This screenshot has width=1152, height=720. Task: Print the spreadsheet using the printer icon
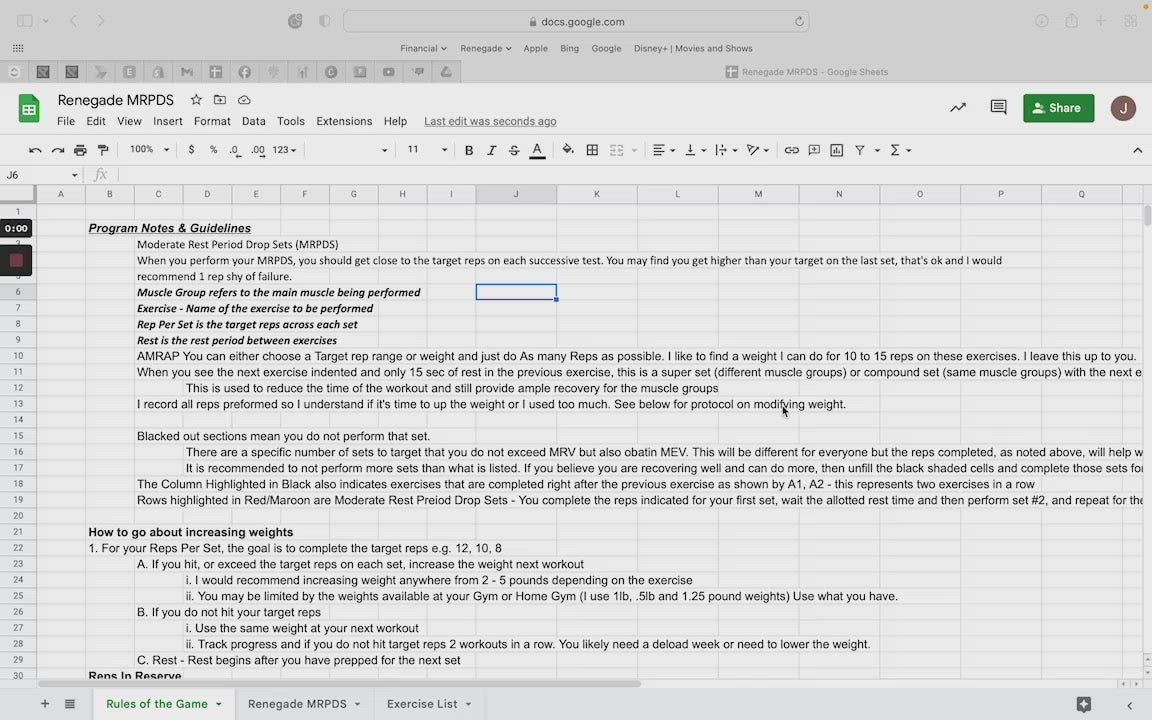point(80,150)
